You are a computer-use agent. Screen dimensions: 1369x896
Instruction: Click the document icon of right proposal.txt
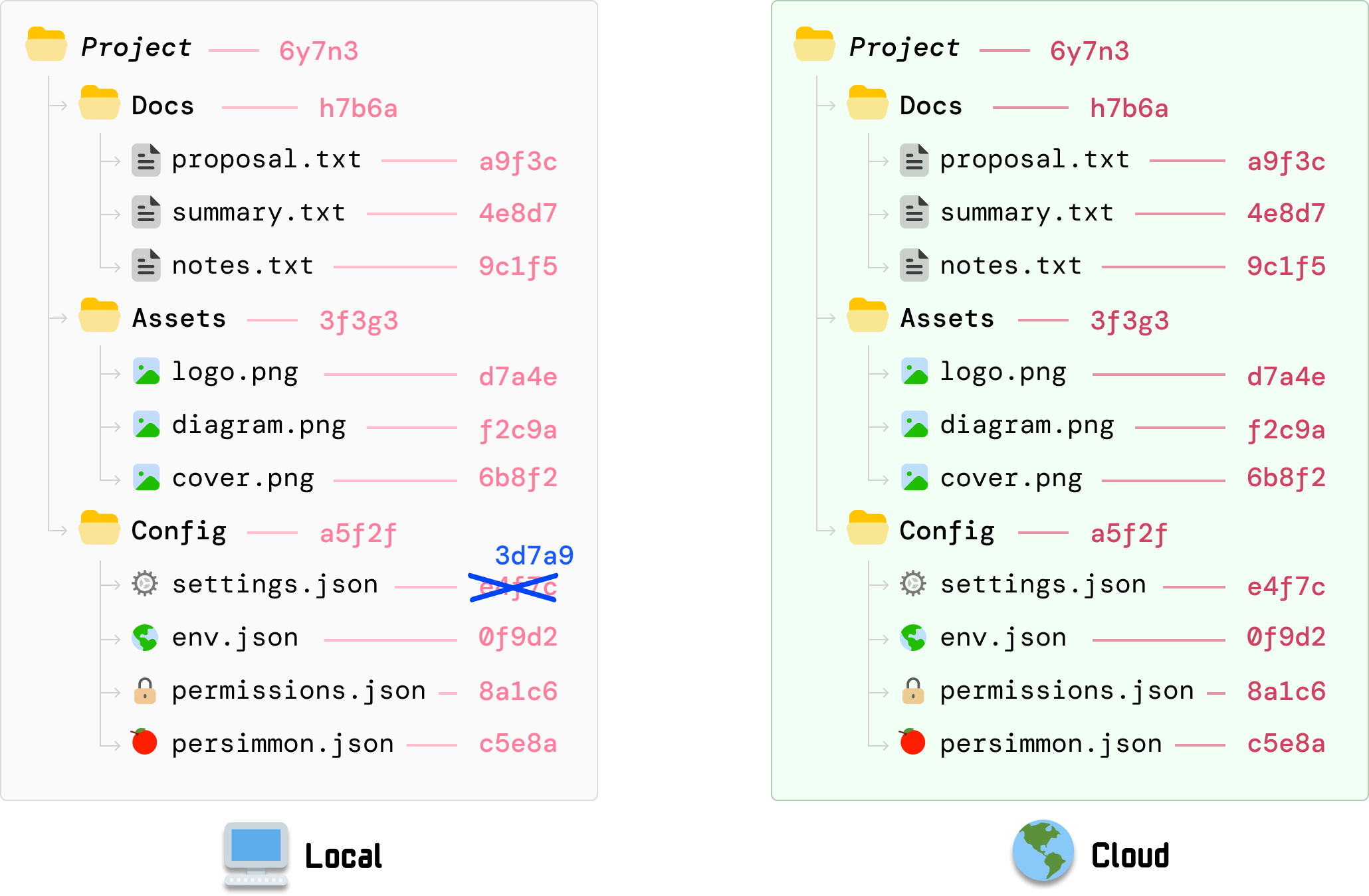[914, 160]
